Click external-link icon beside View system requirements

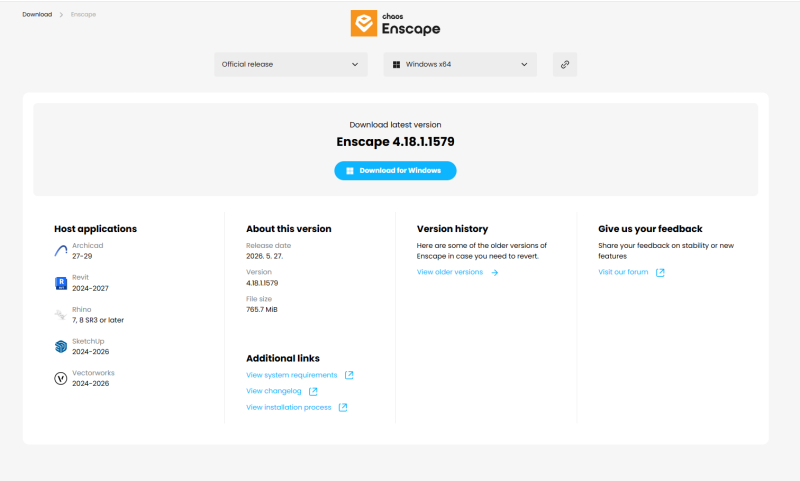click(x=349, y=375)
